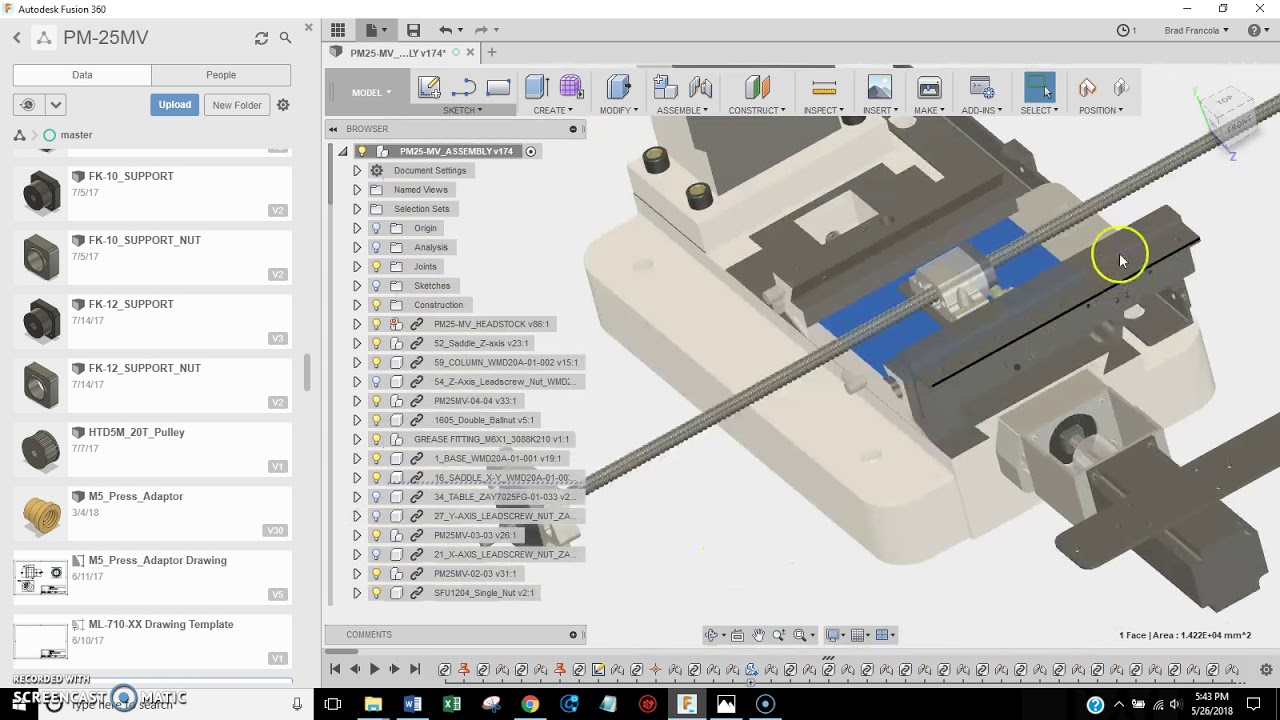
Task: Open the Measure ruler icon
Action: point(824,87)
